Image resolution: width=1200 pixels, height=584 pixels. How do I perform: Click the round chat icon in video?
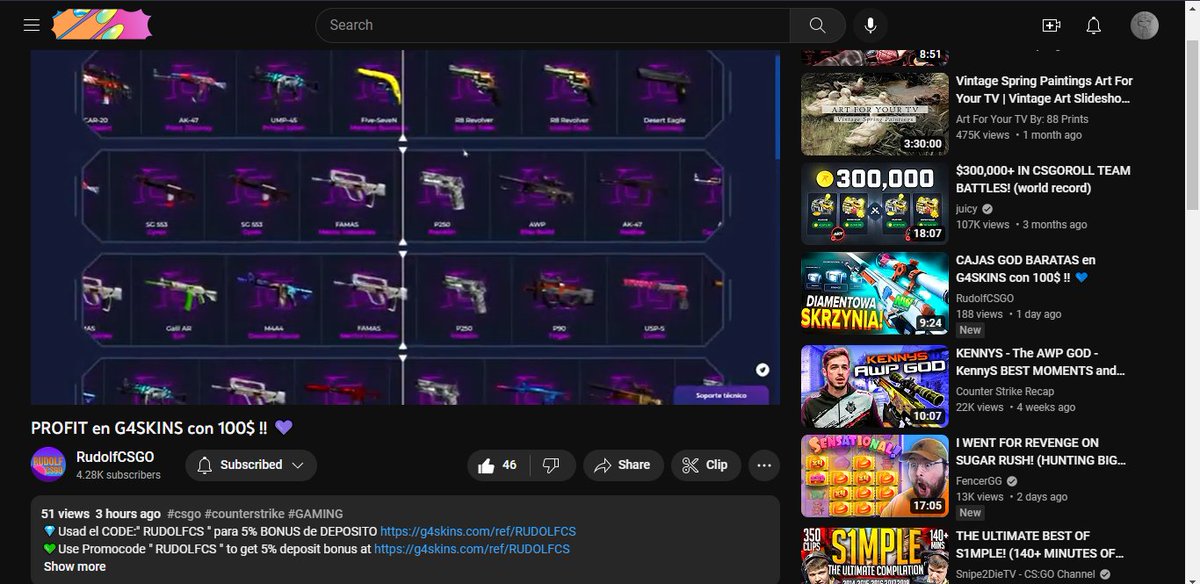762,369
